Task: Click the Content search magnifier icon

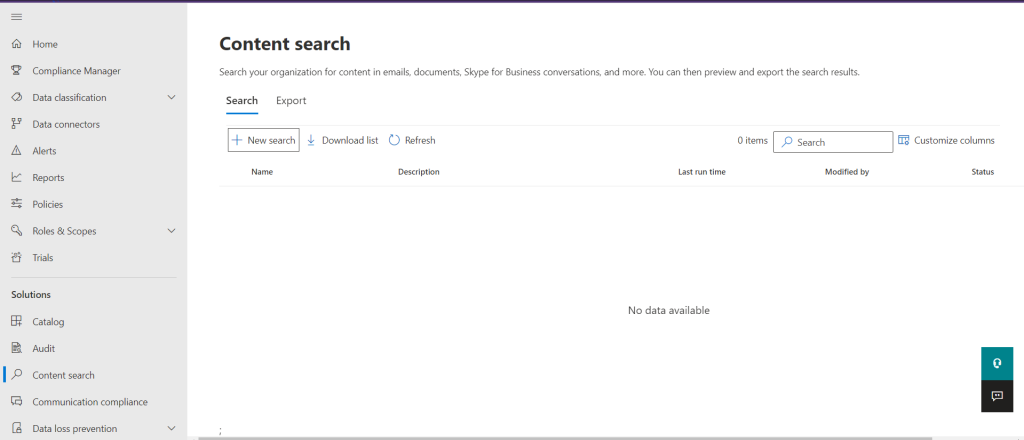Action: (x=17, y=375)
